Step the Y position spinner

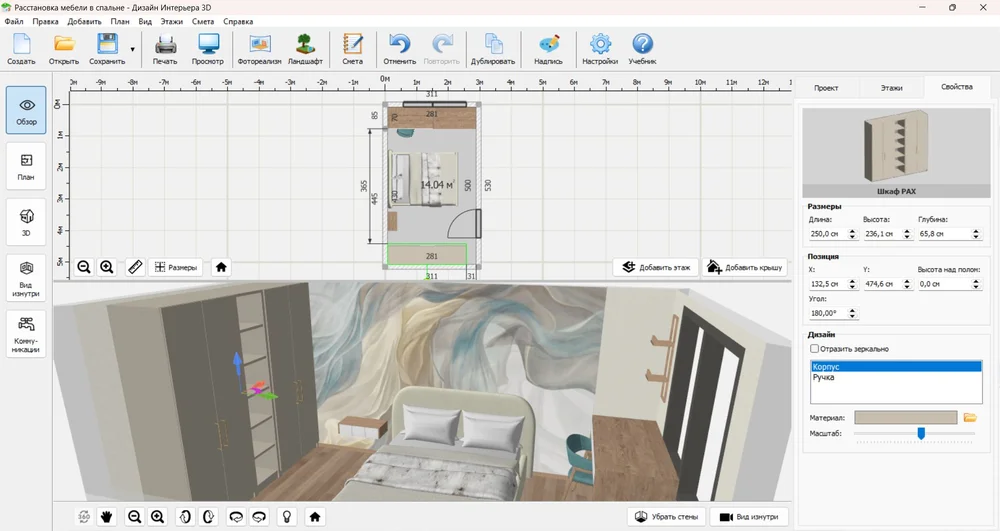point(908,284)
